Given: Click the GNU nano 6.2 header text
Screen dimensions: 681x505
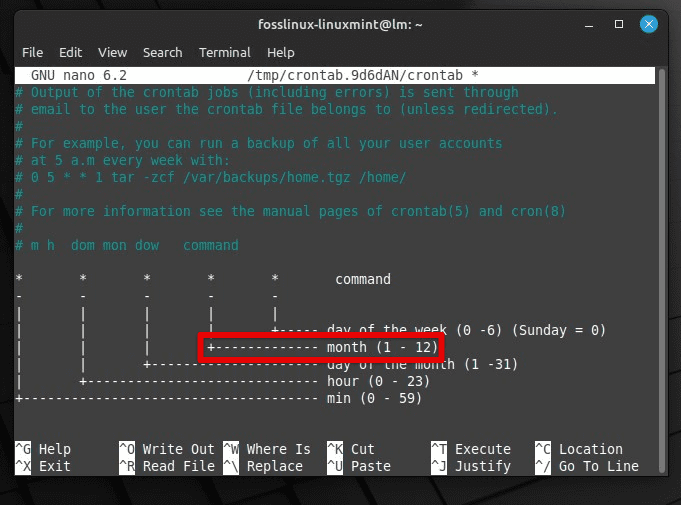Looking at the screenshot, I should (79, 75).
